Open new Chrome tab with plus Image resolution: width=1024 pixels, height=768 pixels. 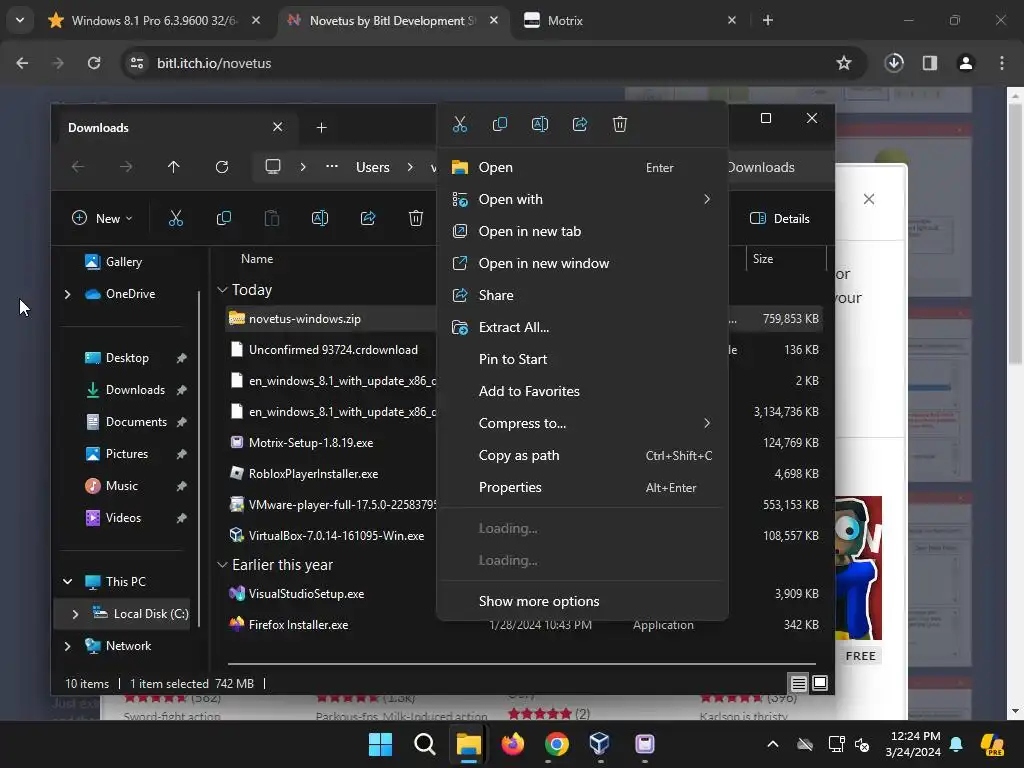[x=768, y=21]
